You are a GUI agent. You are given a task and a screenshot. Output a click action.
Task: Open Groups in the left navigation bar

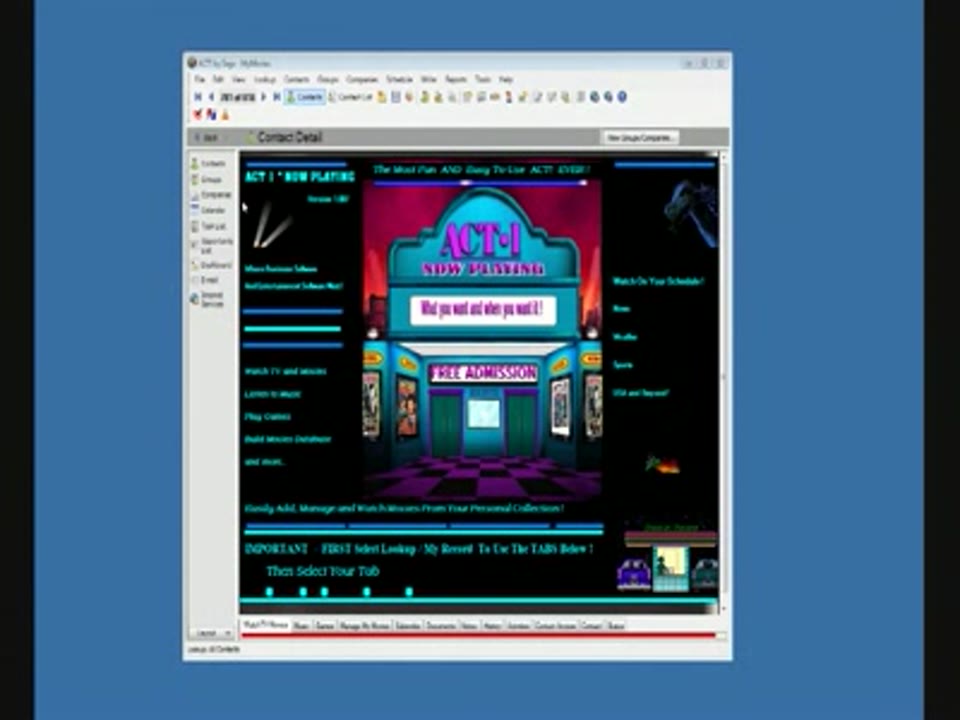(206, 179)
